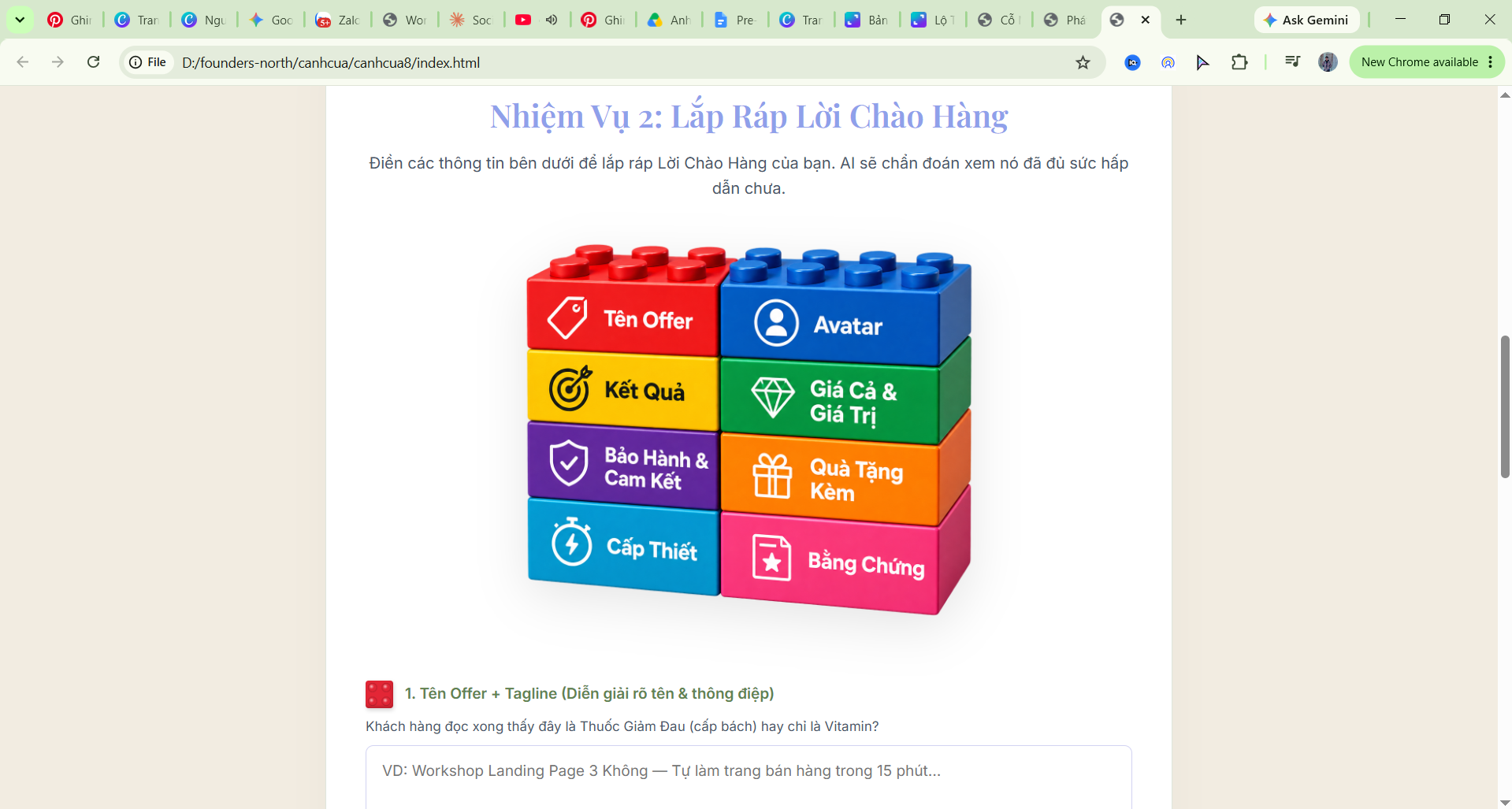1512x809 pixels.
Task: Go back to previous page
Action: (23, 61)
